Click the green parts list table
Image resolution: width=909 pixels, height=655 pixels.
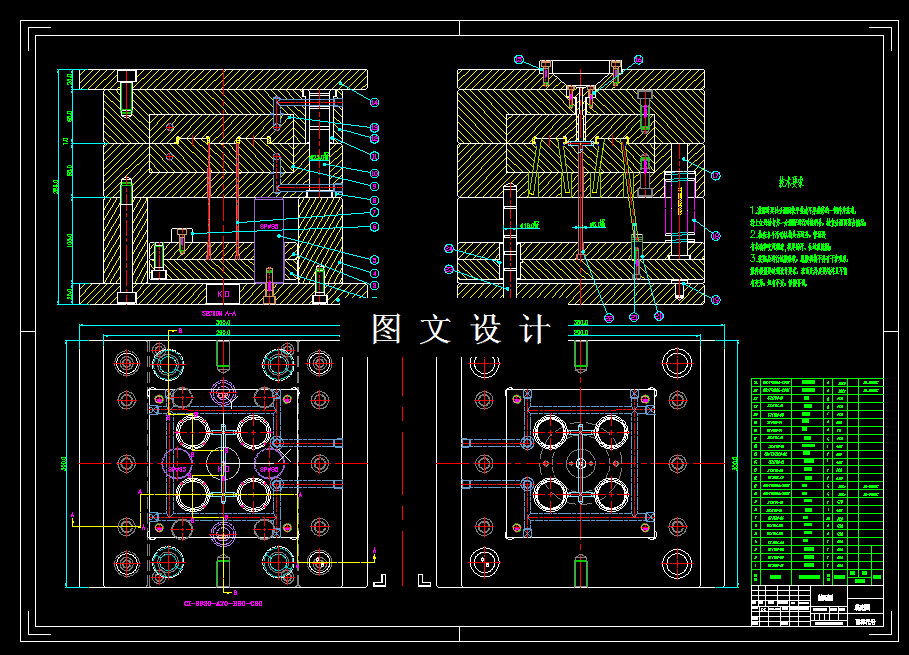point(817,481)
